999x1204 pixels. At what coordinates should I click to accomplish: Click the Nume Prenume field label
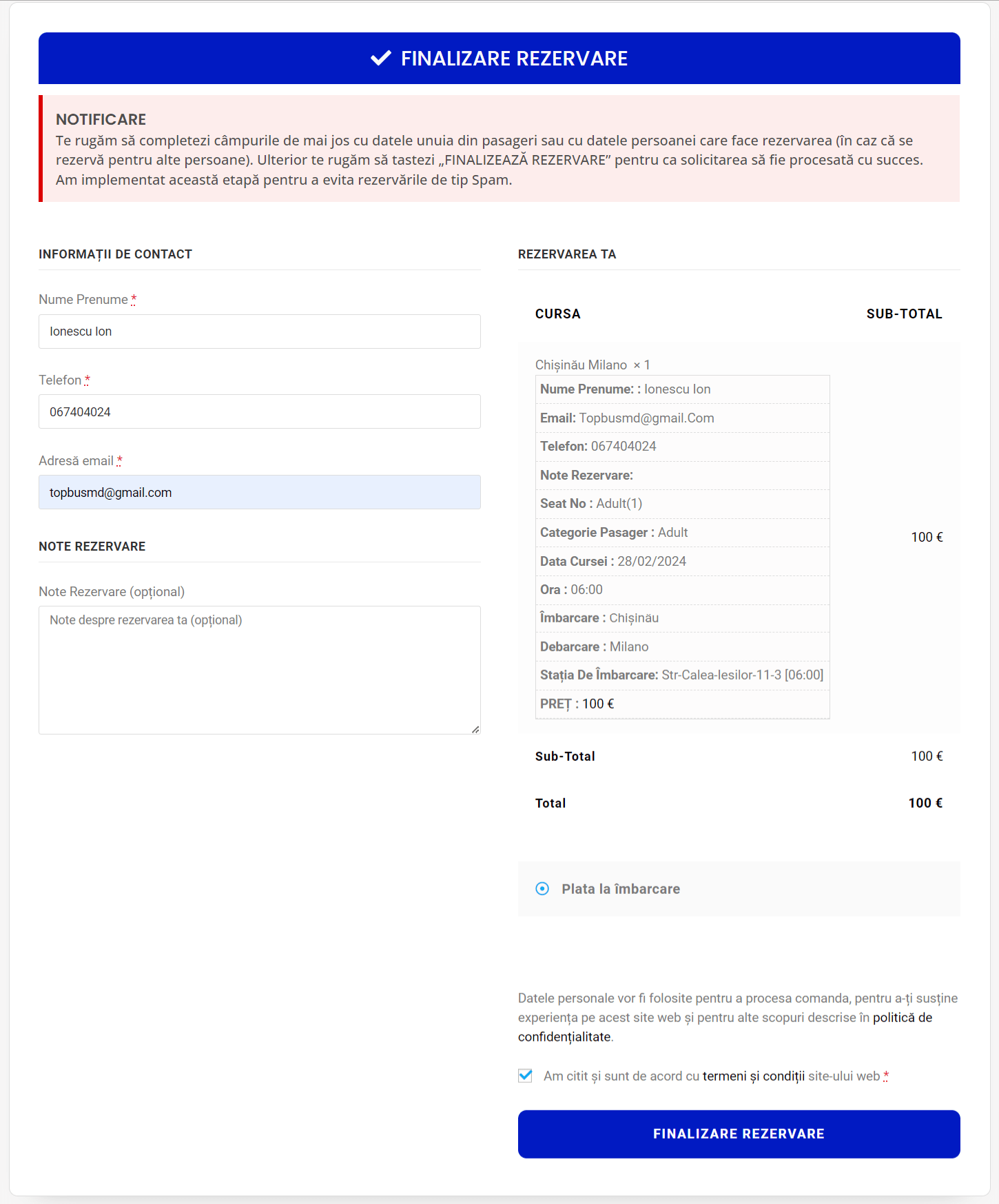click(83, 300)
